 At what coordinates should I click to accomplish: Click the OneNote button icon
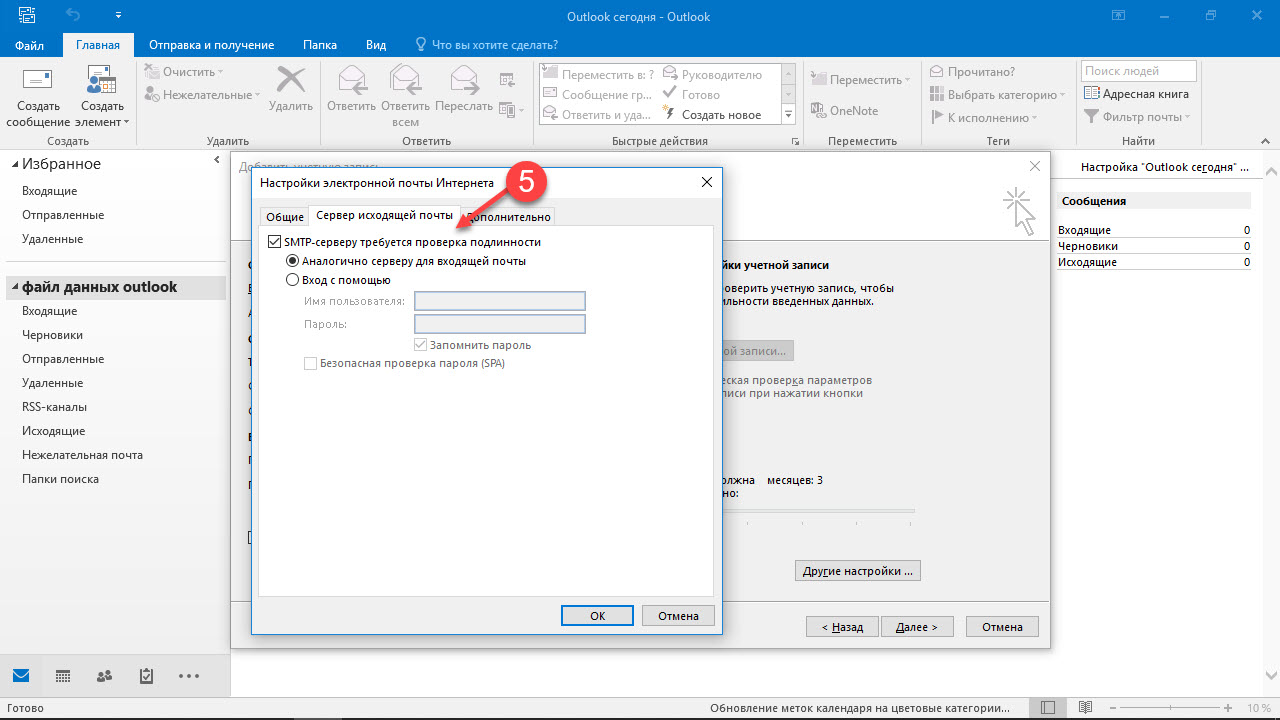click(818, 111)
